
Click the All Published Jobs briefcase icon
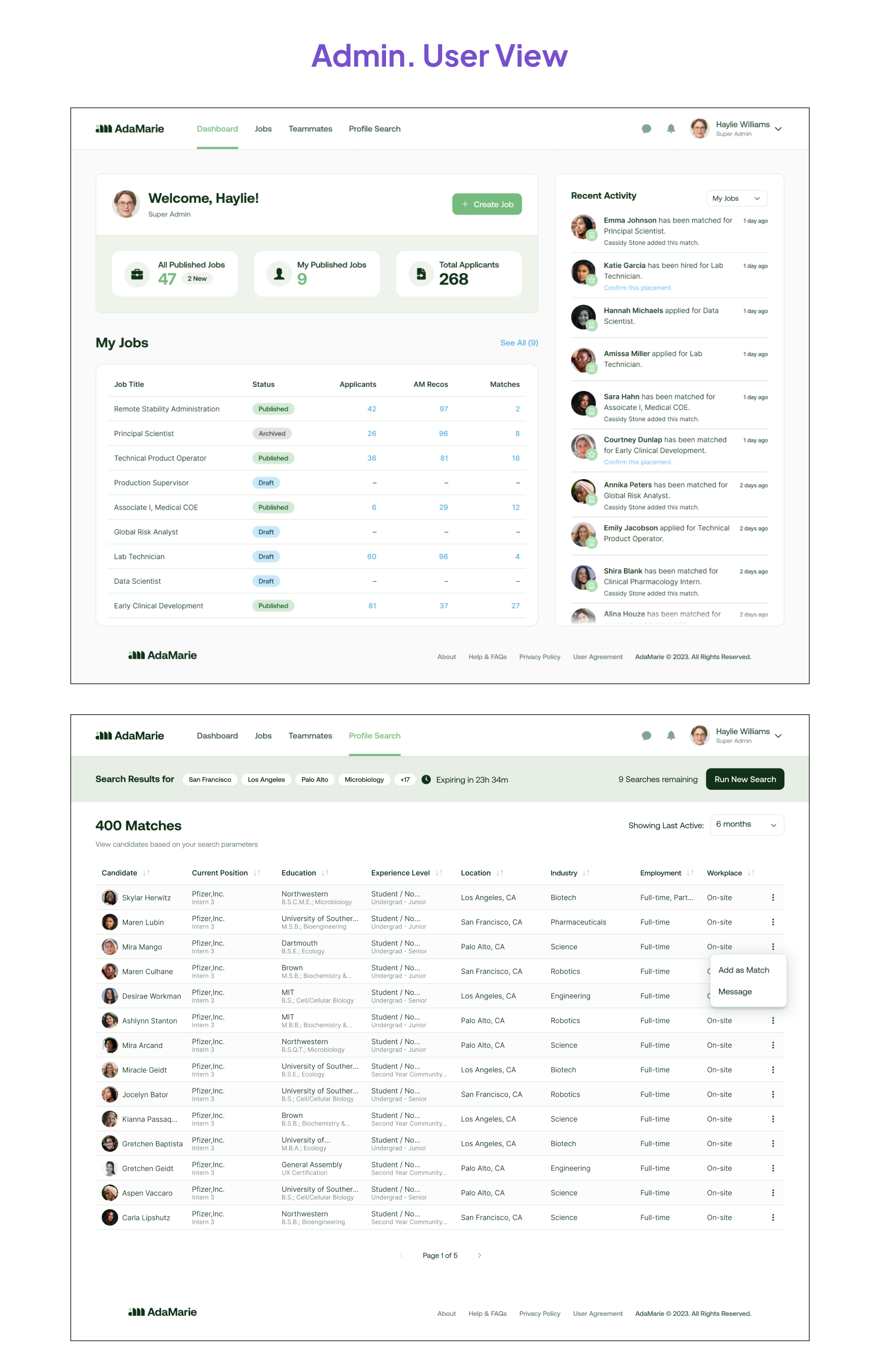click(137, 275)
